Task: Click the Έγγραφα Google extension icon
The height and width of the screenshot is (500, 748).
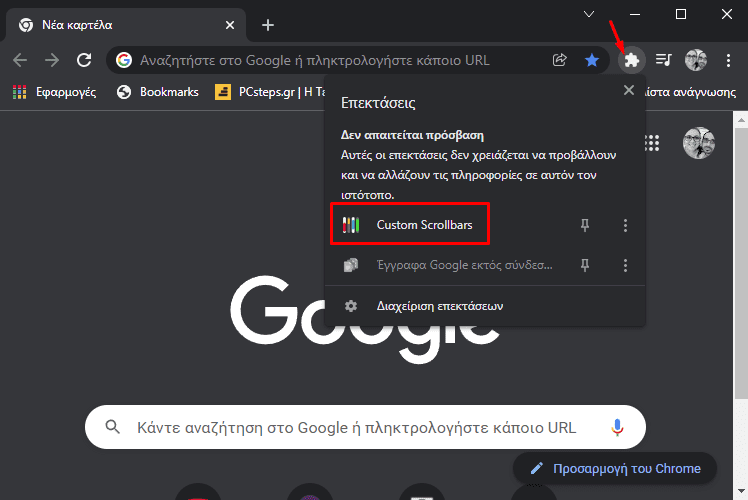Action: [351, 265]
